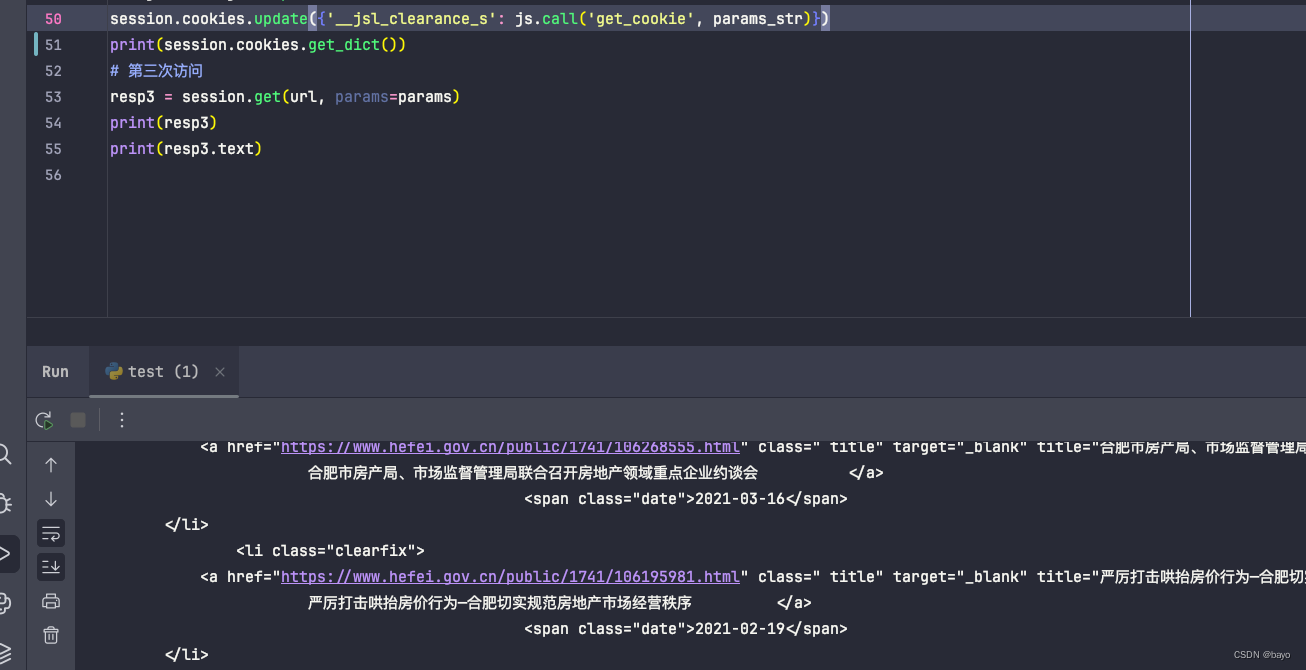Open the 106268555.html hefei.gov.cn link

510,447
